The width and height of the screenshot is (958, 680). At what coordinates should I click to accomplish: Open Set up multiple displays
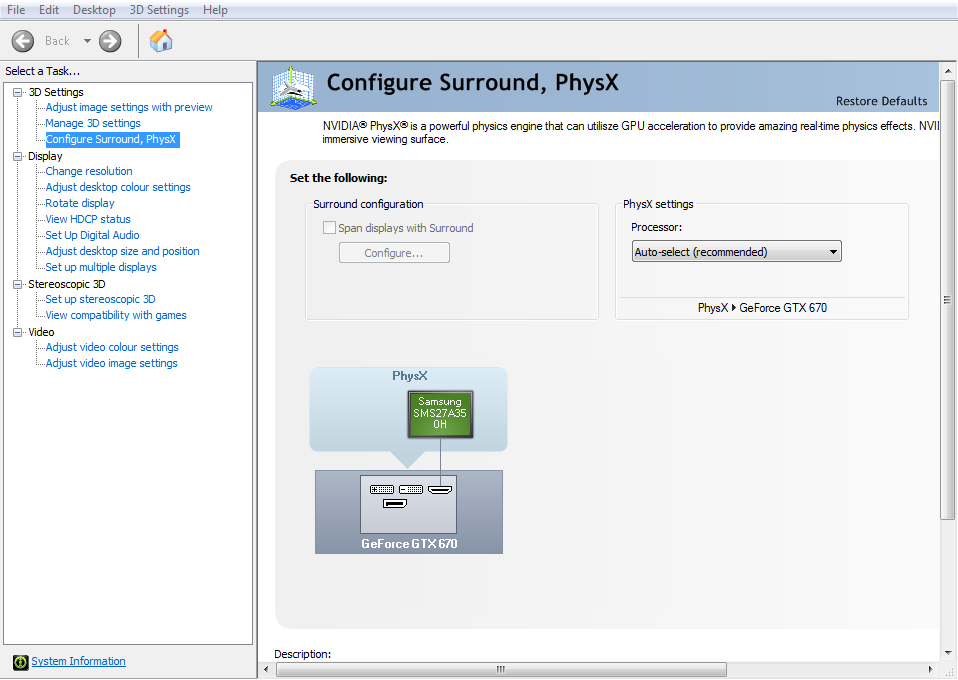pyautogui.click(x=101, y=267)
